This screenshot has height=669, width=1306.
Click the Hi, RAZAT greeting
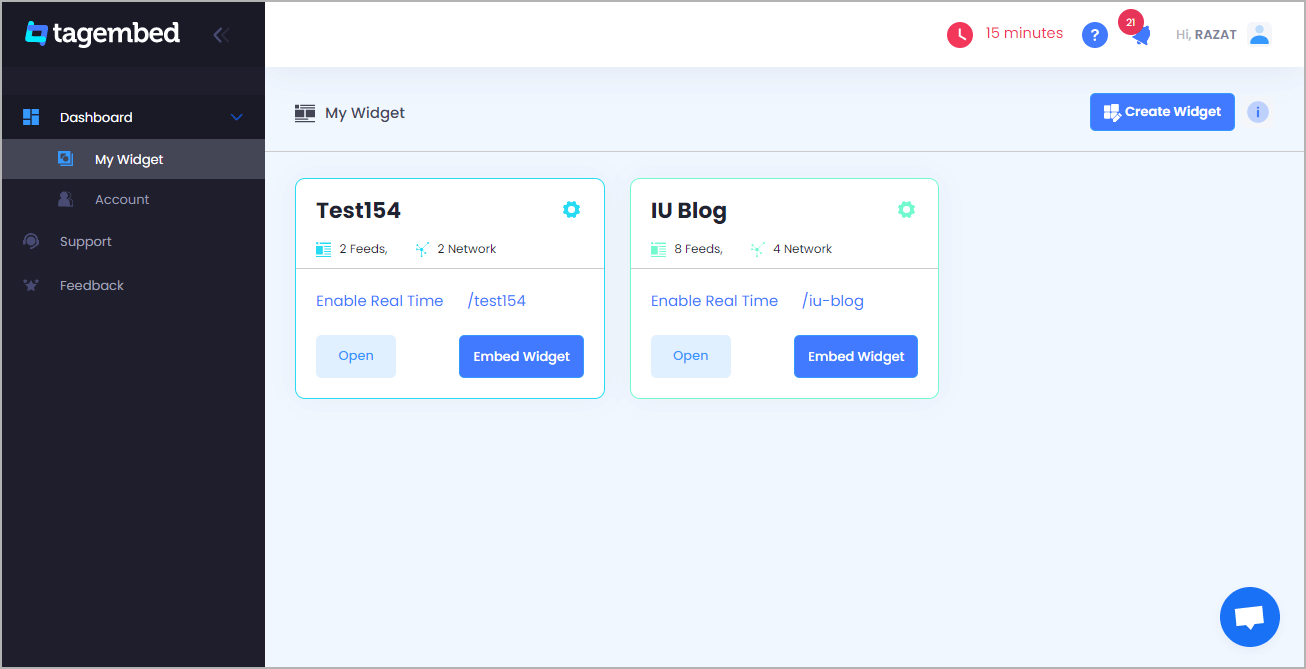pyautogui.click(x=1206, y=35)
